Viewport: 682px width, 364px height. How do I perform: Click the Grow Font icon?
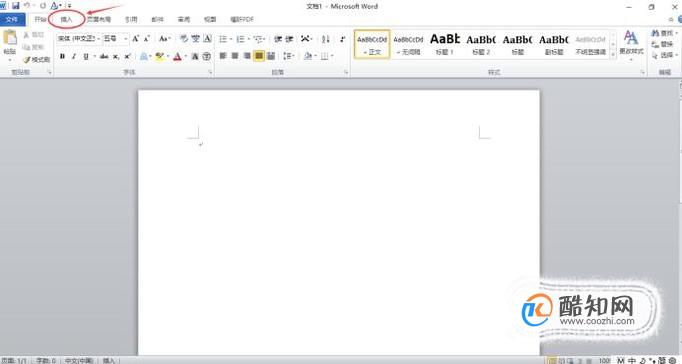coord(136,39)
